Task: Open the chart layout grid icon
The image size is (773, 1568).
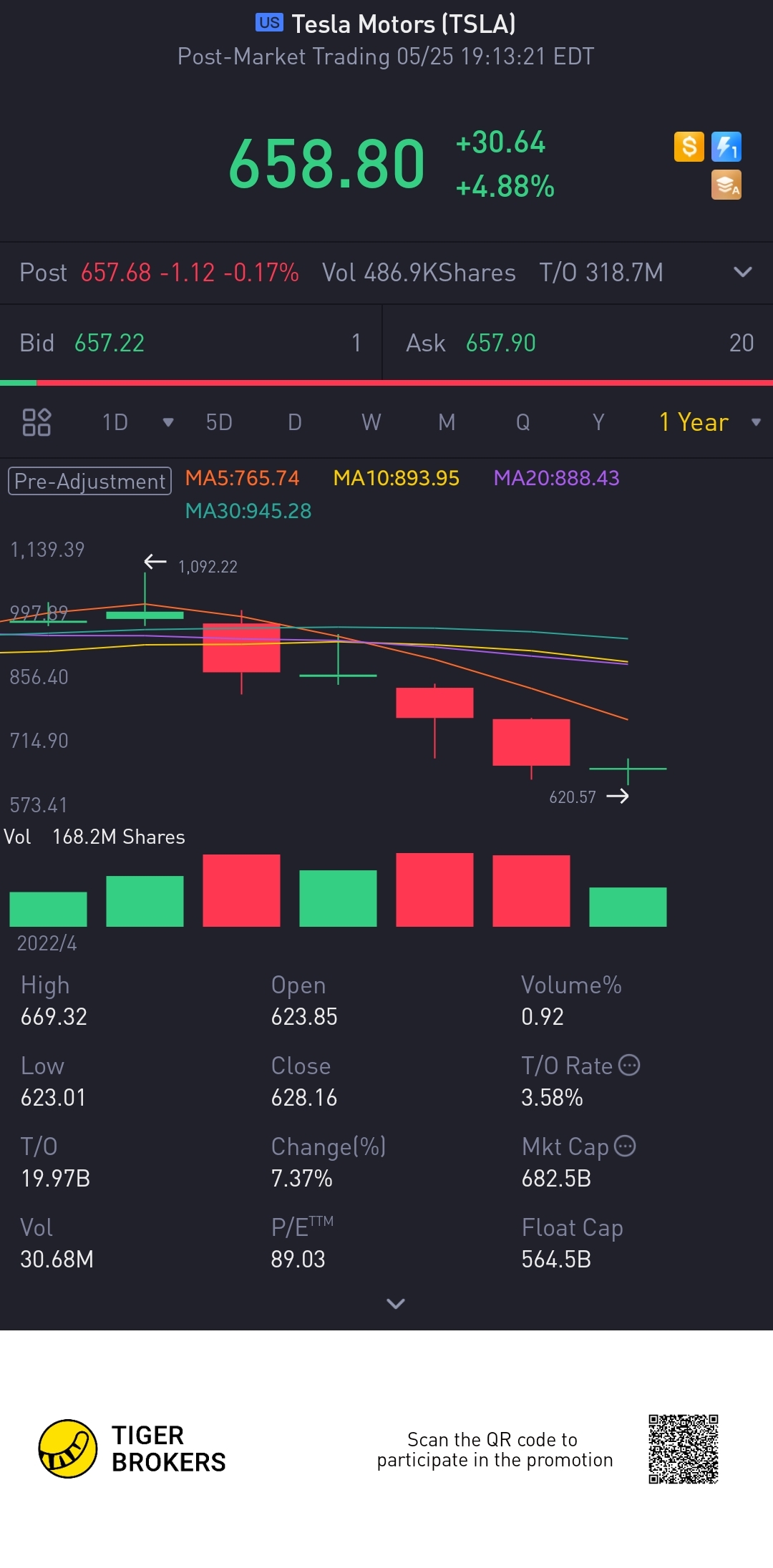Action: click(x=37, y=422)
